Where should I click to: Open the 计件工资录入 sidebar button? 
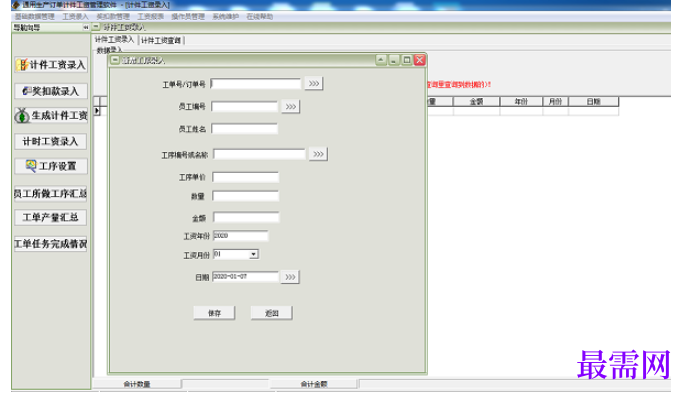point(51,65)
